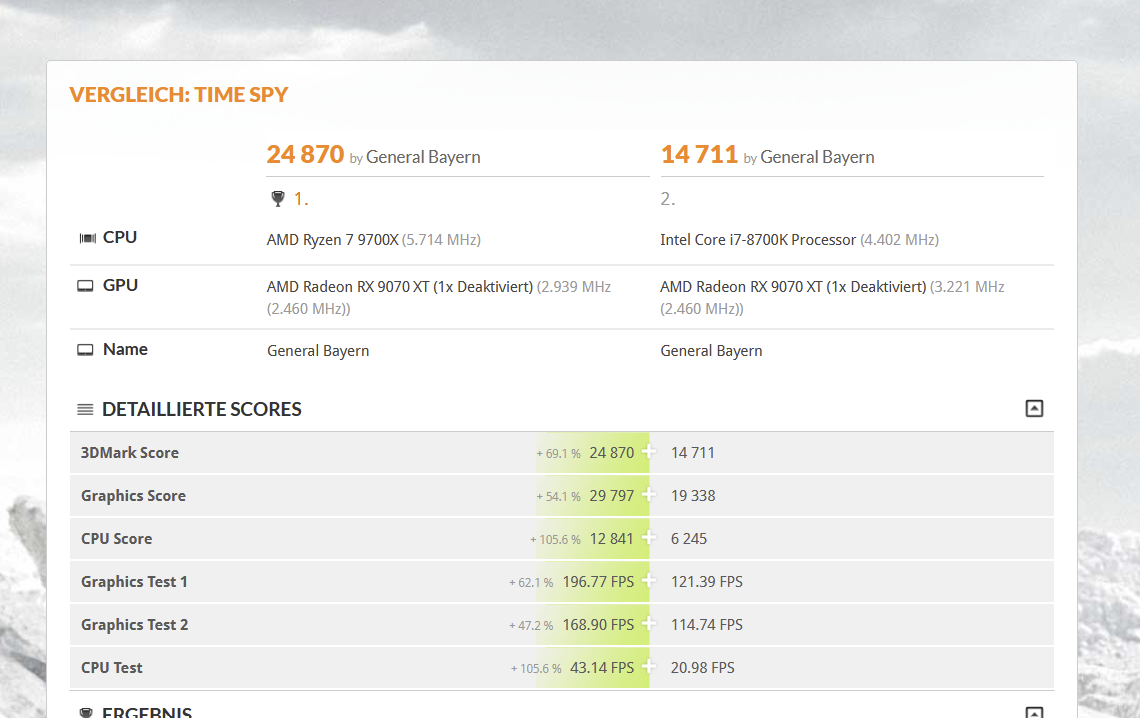Collapse the Detaillierte Scores section

click(1034, 408)
